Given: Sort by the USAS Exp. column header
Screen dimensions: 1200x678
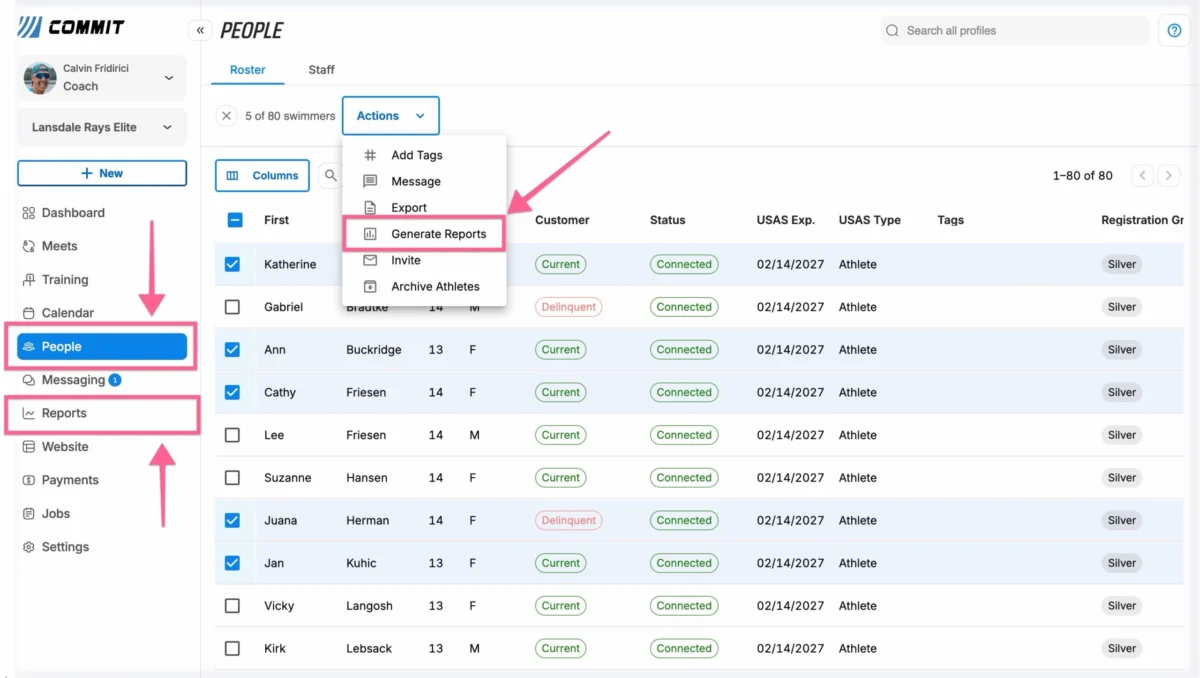Looking at the screenshot, I should click(786, 220).
